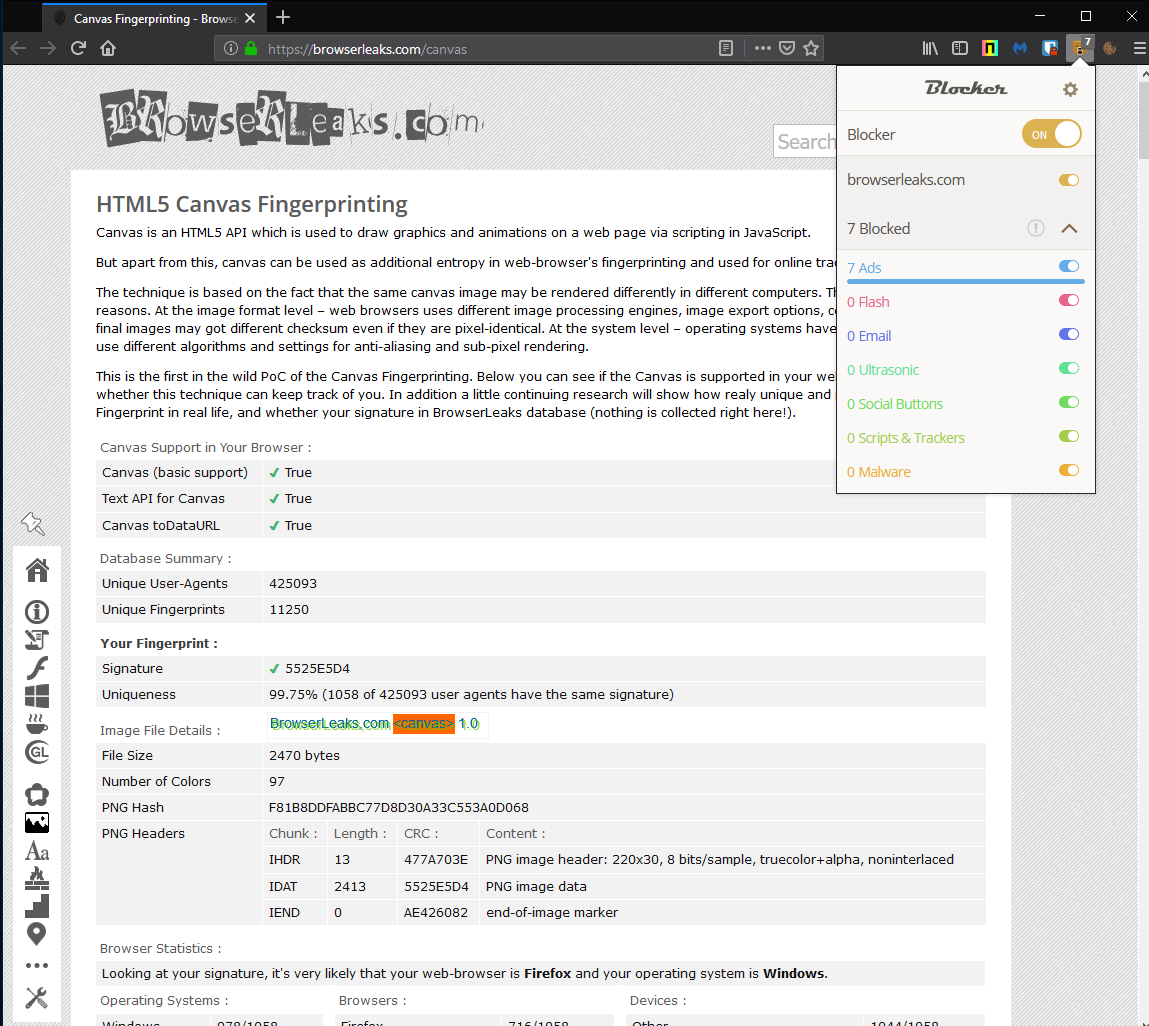Image resolution: width=1149 pixels, height=1026 pixels.
Task: Open a new tab with plus button
Action: point(283,17)
